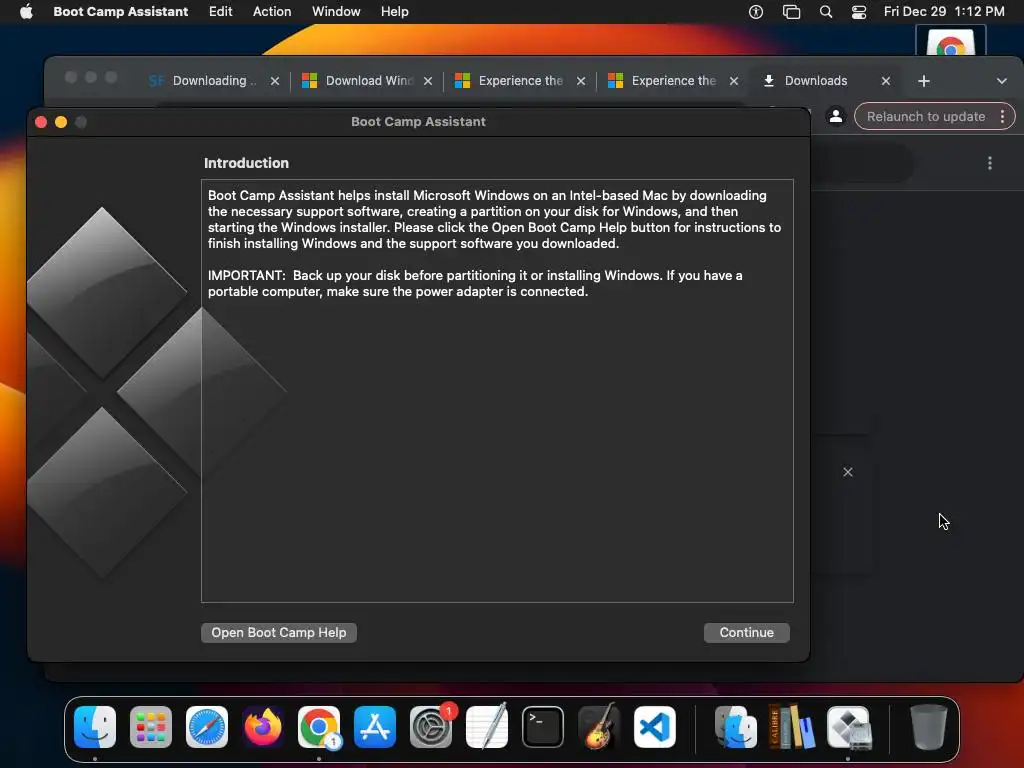1024x768 pixels.
Task: Open TextEdit from the Dock
Action: [x=487, y=727]
